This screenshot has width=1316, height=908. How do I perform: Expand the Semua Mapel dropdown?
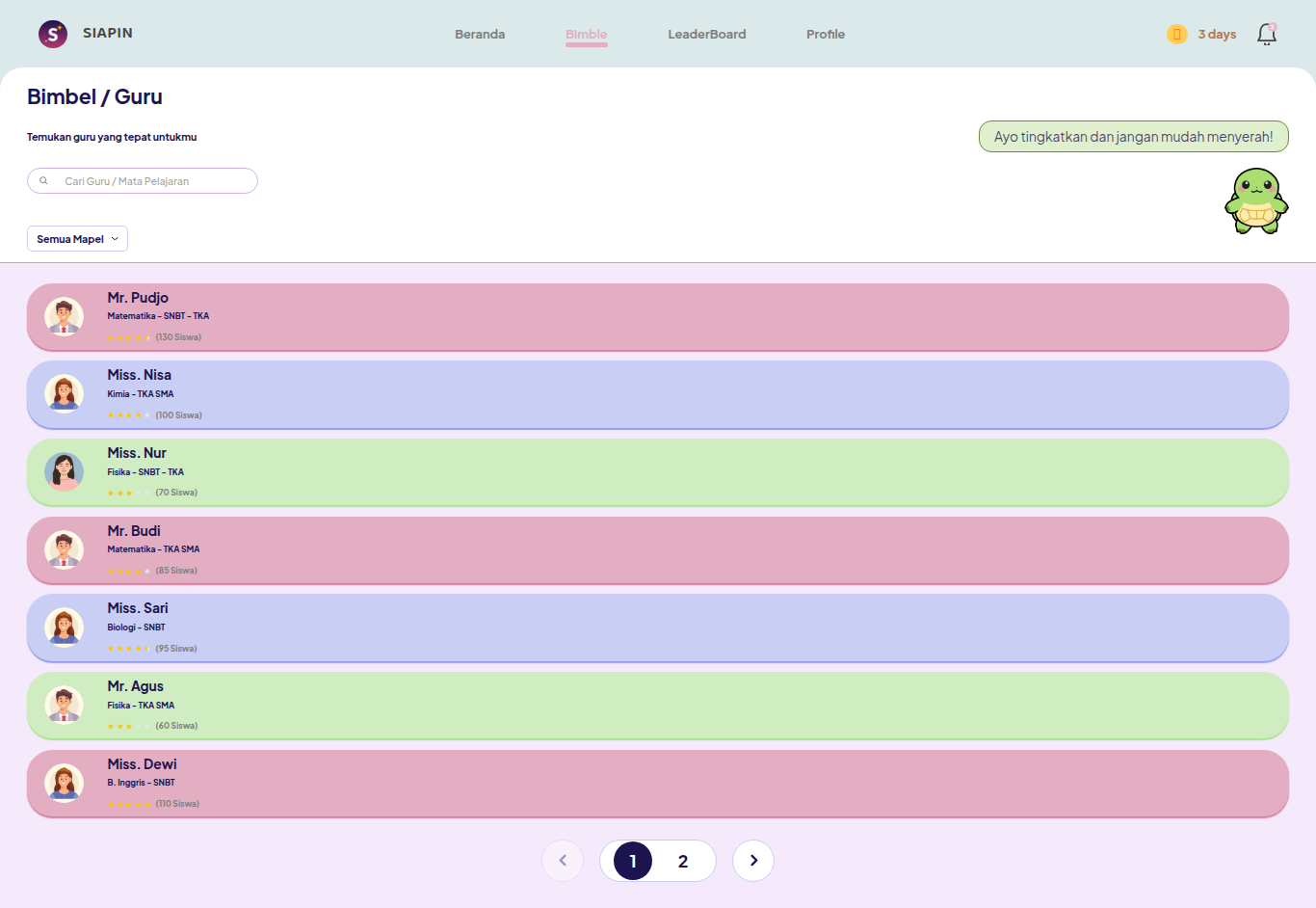point(77,239)
